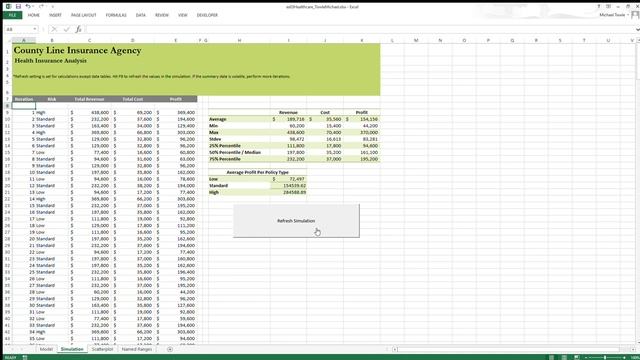Click the Refresh Simulation button
This screenshot has width=640, height=360.
point(296,220)
